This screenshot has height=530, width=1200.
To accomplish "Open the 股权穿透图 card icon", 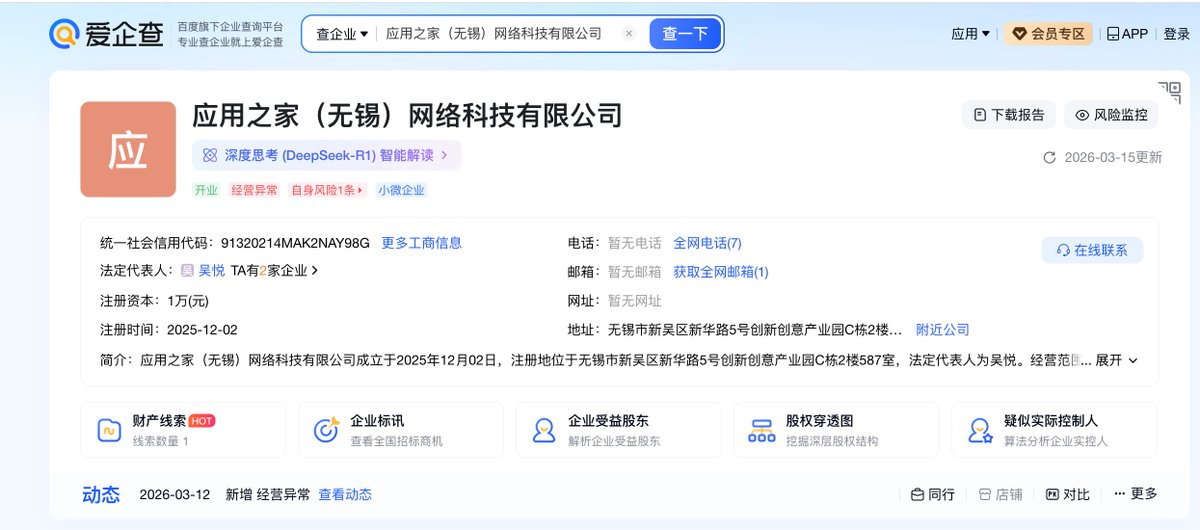I will (762, 430).
